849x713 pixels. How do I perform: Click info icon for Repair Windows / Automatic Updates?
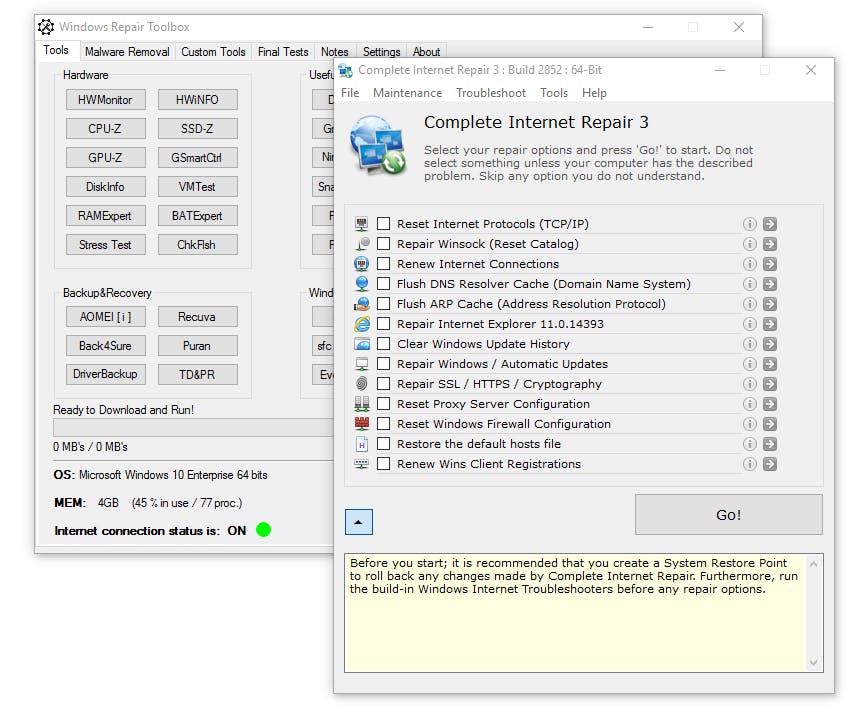749,364
